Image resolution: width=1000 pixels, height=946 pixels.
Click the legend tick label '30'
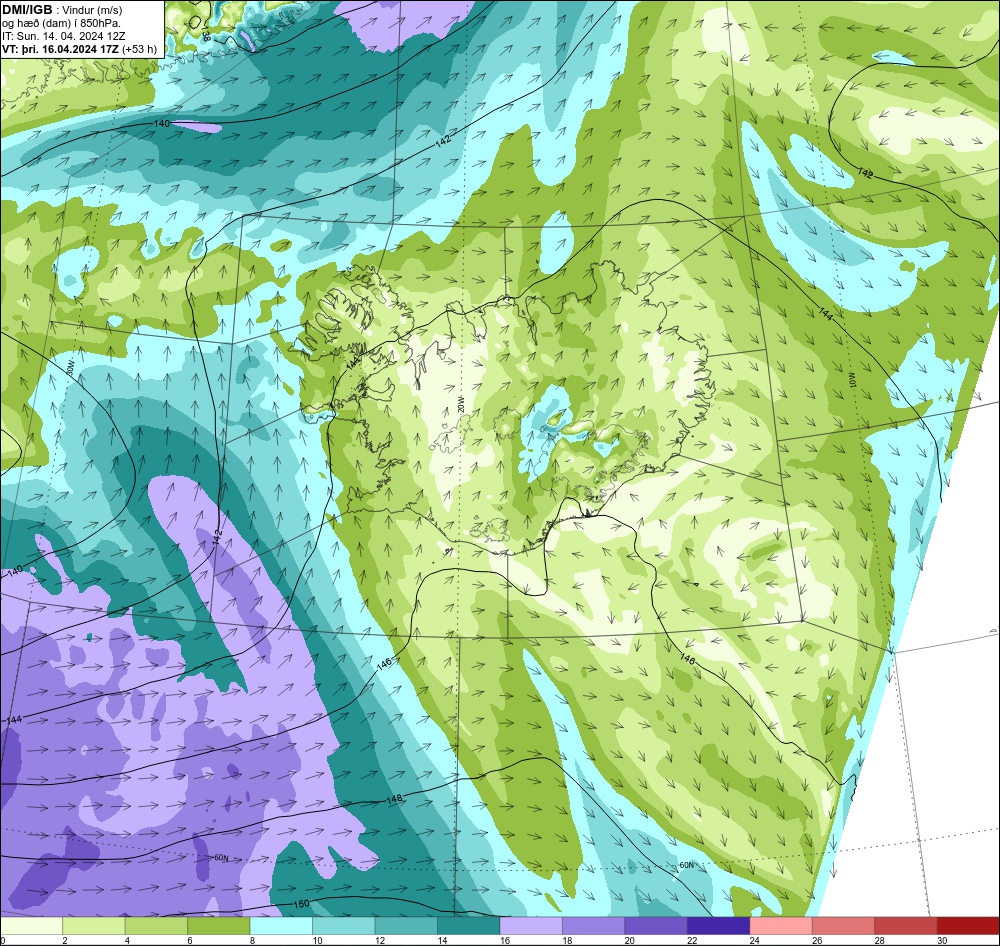pyautogui.click(x=942, y=940)
